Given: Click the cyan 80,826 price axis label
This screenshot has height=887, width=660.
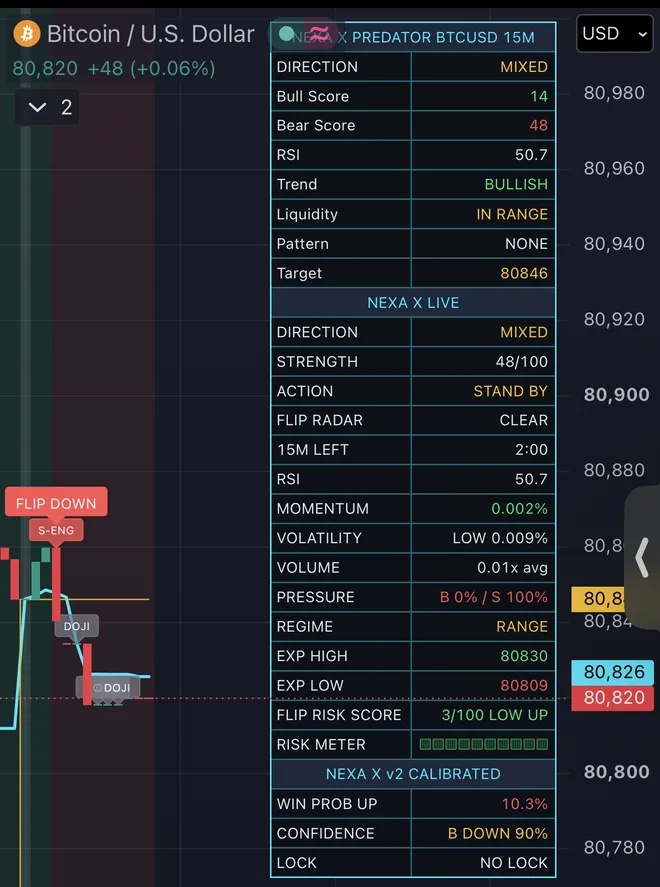Looking at the screenshot, I should pos(613,672).
